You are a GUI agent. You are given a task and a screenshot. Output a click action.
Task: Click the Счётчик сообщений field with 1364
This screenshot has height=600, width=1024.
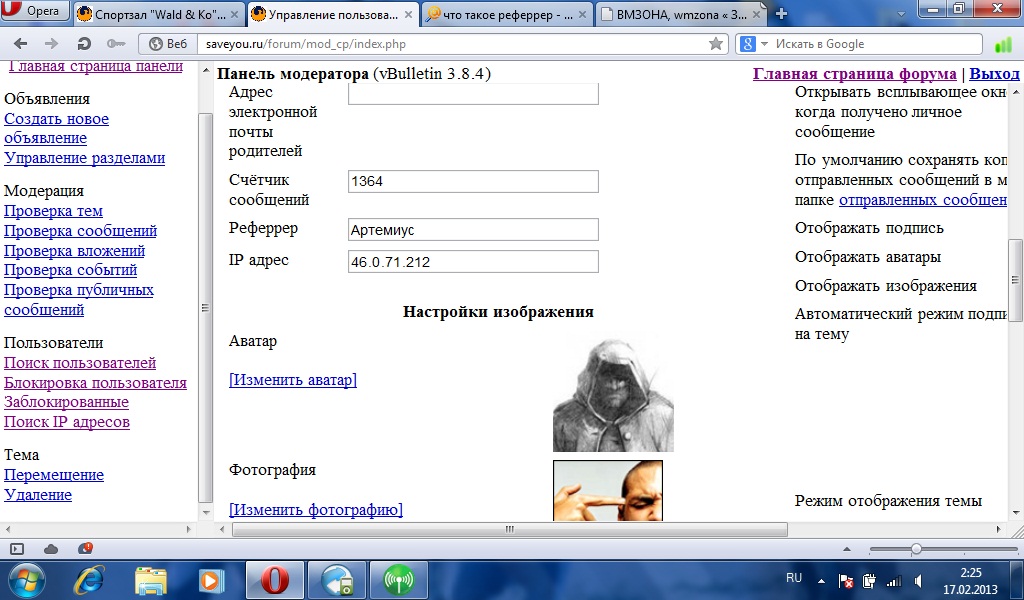pos(473,182)
